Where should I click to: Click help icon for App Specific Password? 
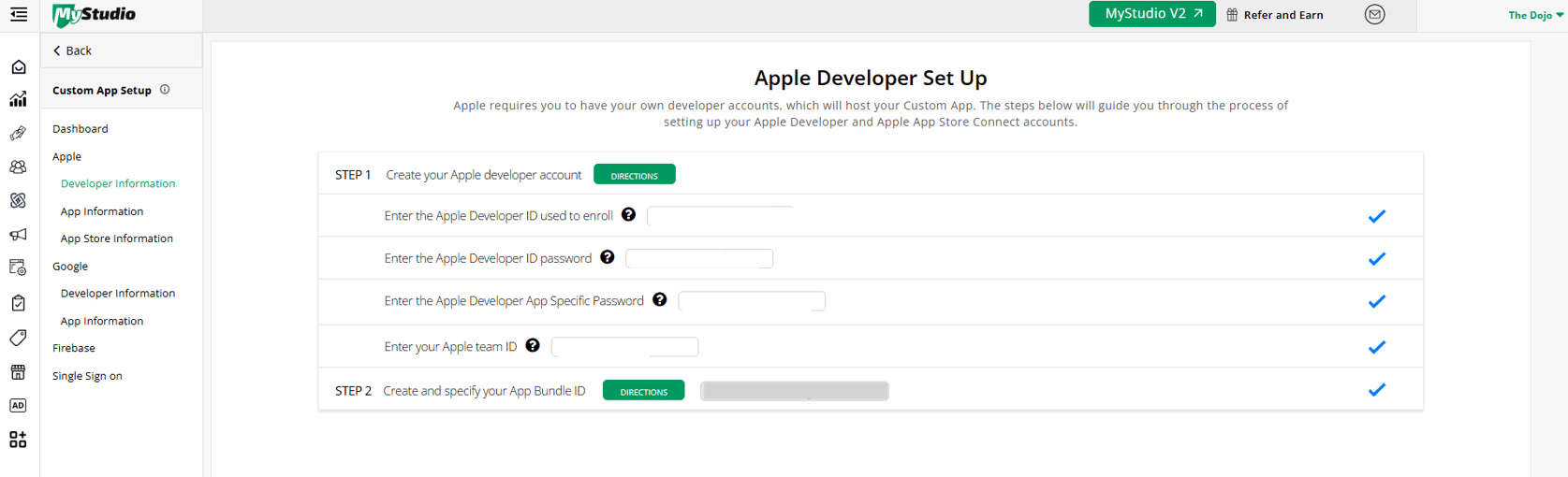point(660,300)
